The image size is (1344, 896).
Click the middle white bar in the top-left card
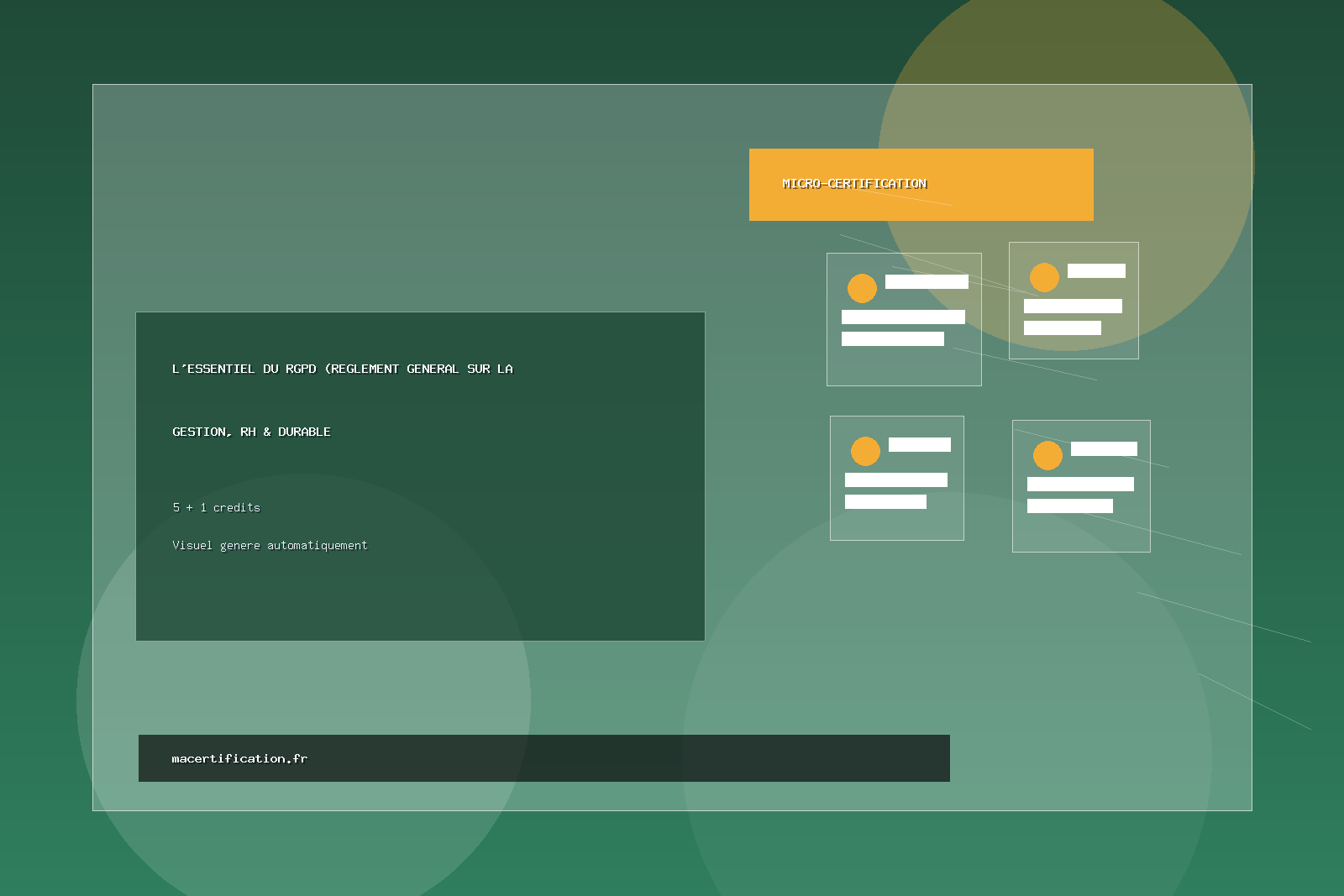(x=903, y=317)
